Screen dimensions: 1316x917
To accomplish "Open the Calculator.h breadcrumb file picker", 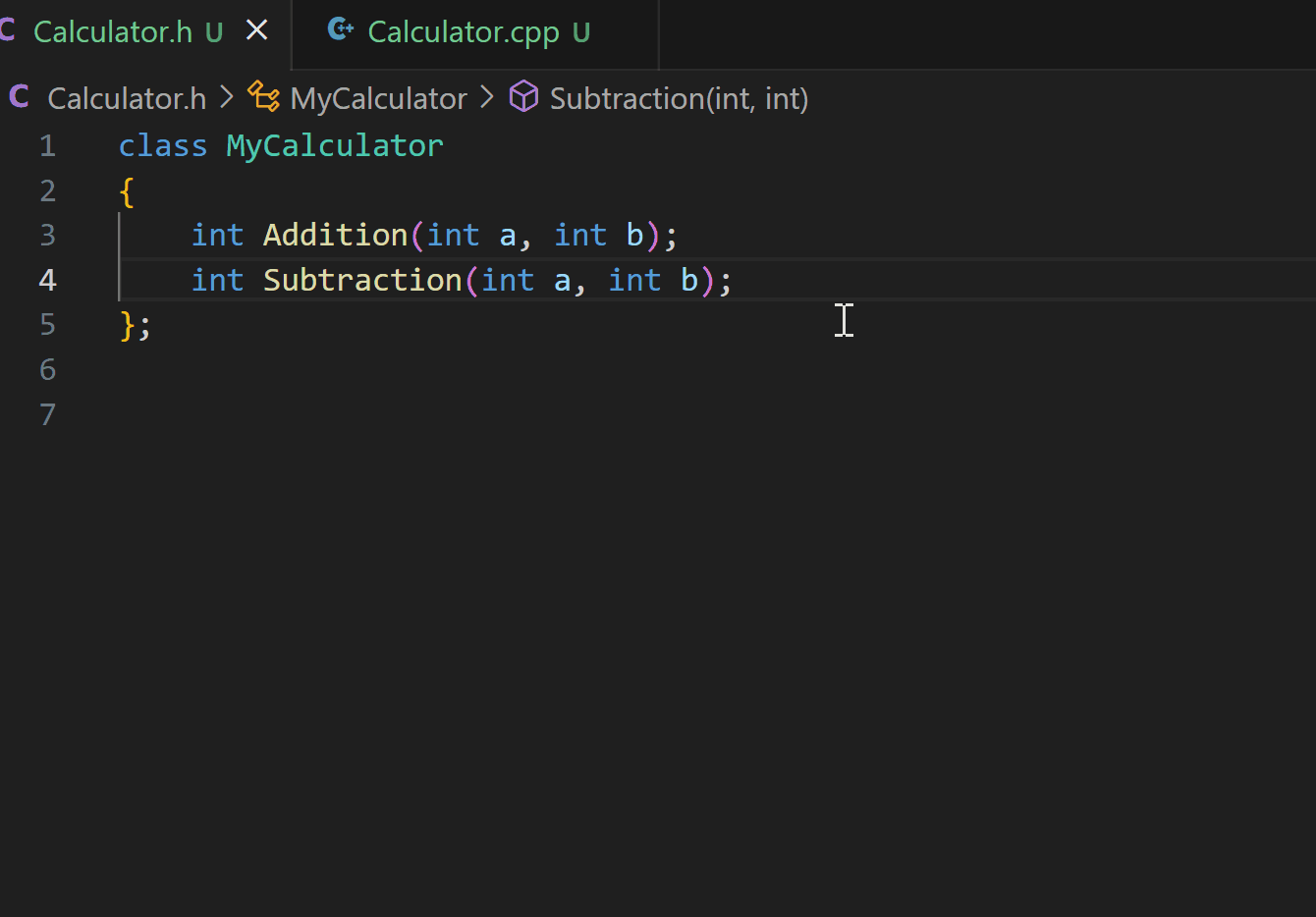I will 126,98.
